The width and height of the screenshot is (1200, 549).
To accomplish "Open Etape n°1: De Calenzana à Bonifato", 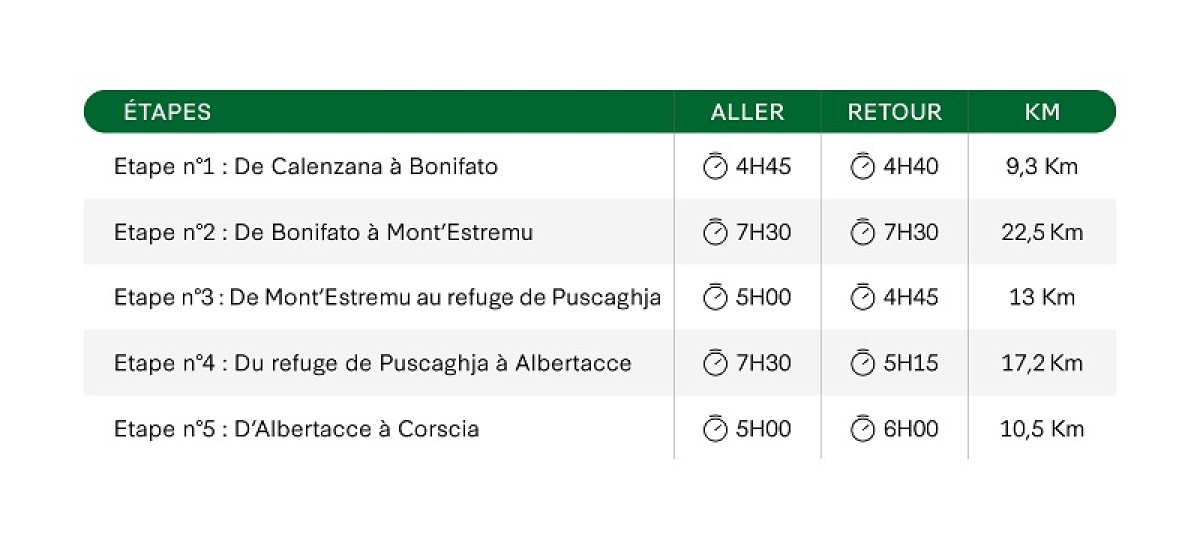I will [x=306, y=166].
